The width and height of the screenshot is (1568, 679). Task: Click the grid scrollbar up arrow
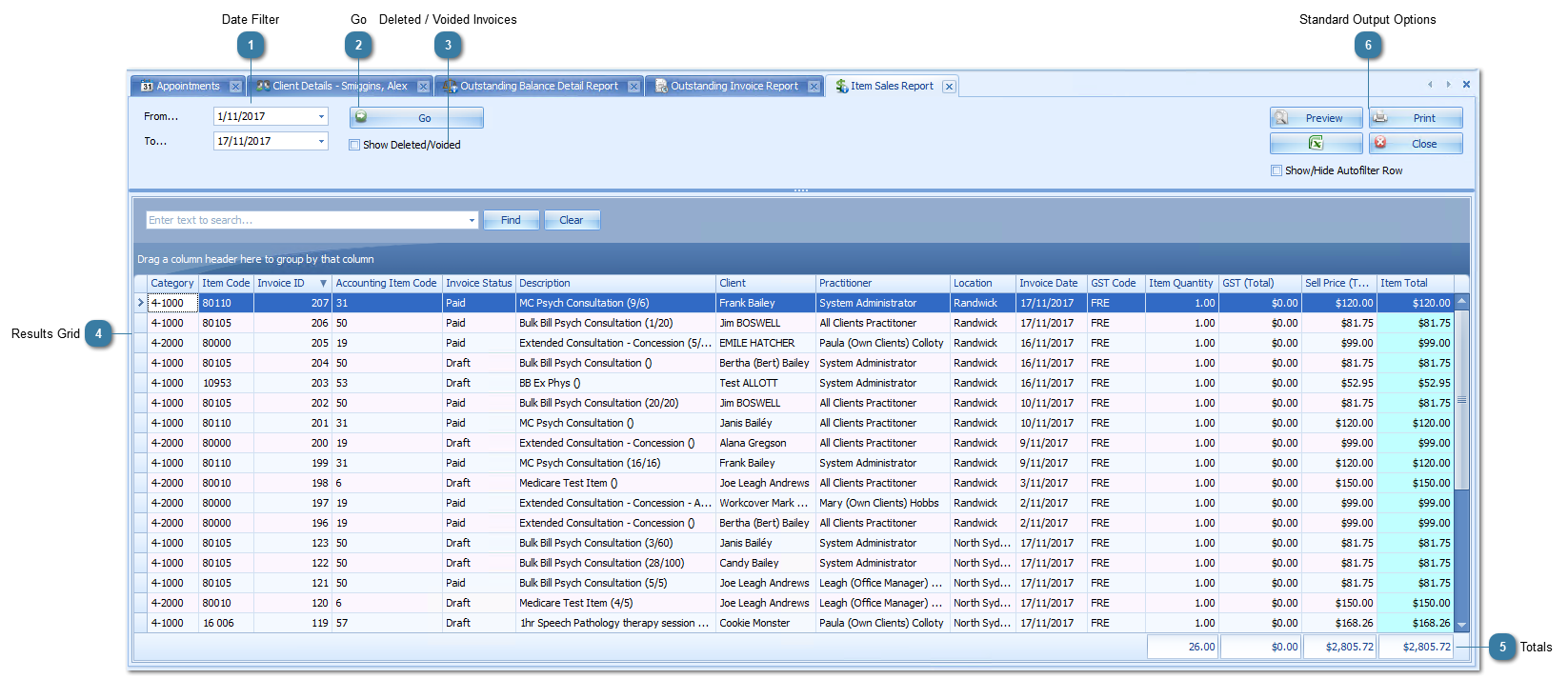tap(1461, 301)
